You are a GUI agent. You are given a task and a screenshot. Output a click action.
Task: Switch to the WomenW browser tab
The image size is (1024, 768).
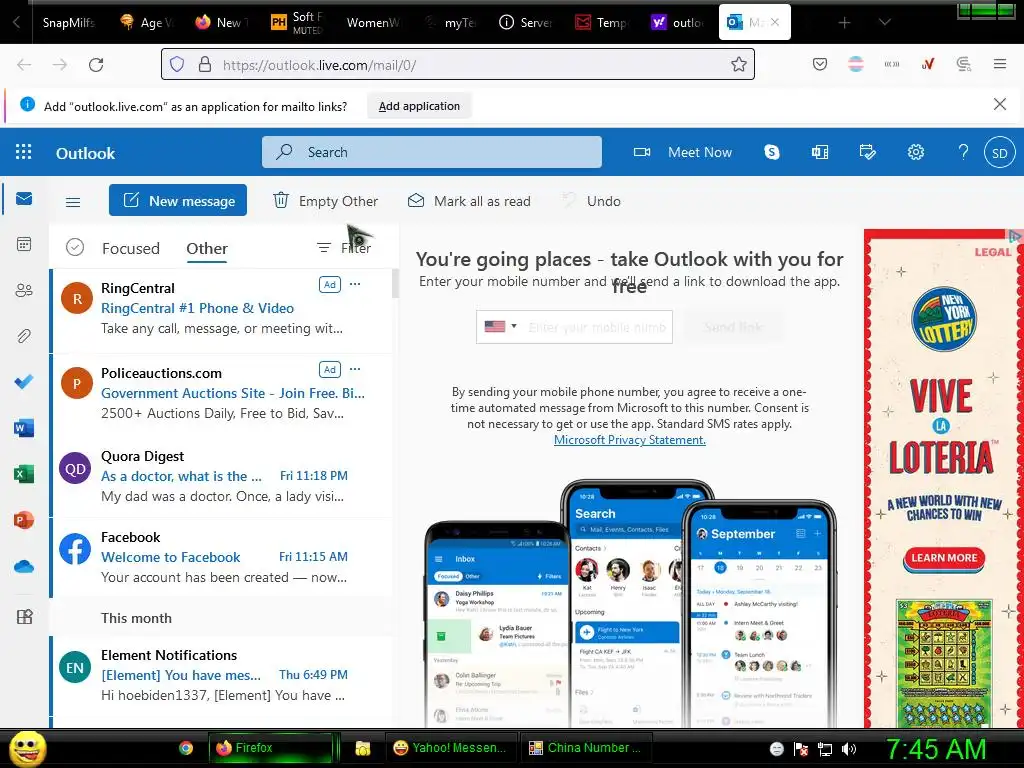[x=373, y=23]
